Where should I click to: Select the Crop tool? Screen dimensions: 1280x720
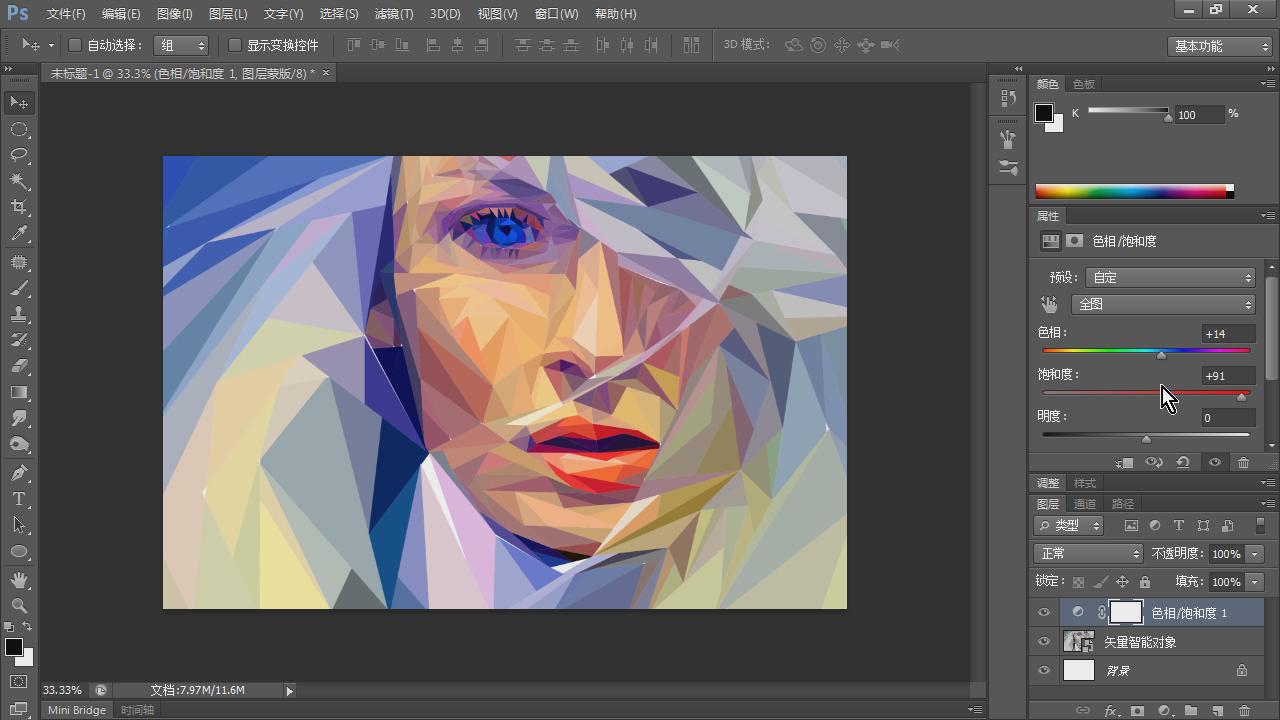(19, 207)
